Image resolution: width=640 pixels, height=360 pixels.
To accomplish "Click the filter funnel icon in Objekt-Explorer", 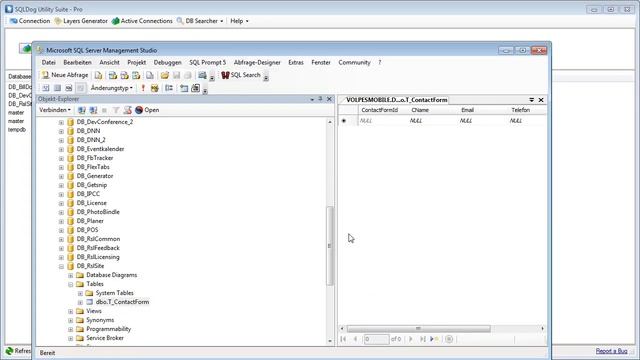I will click(x=116, y=110).
